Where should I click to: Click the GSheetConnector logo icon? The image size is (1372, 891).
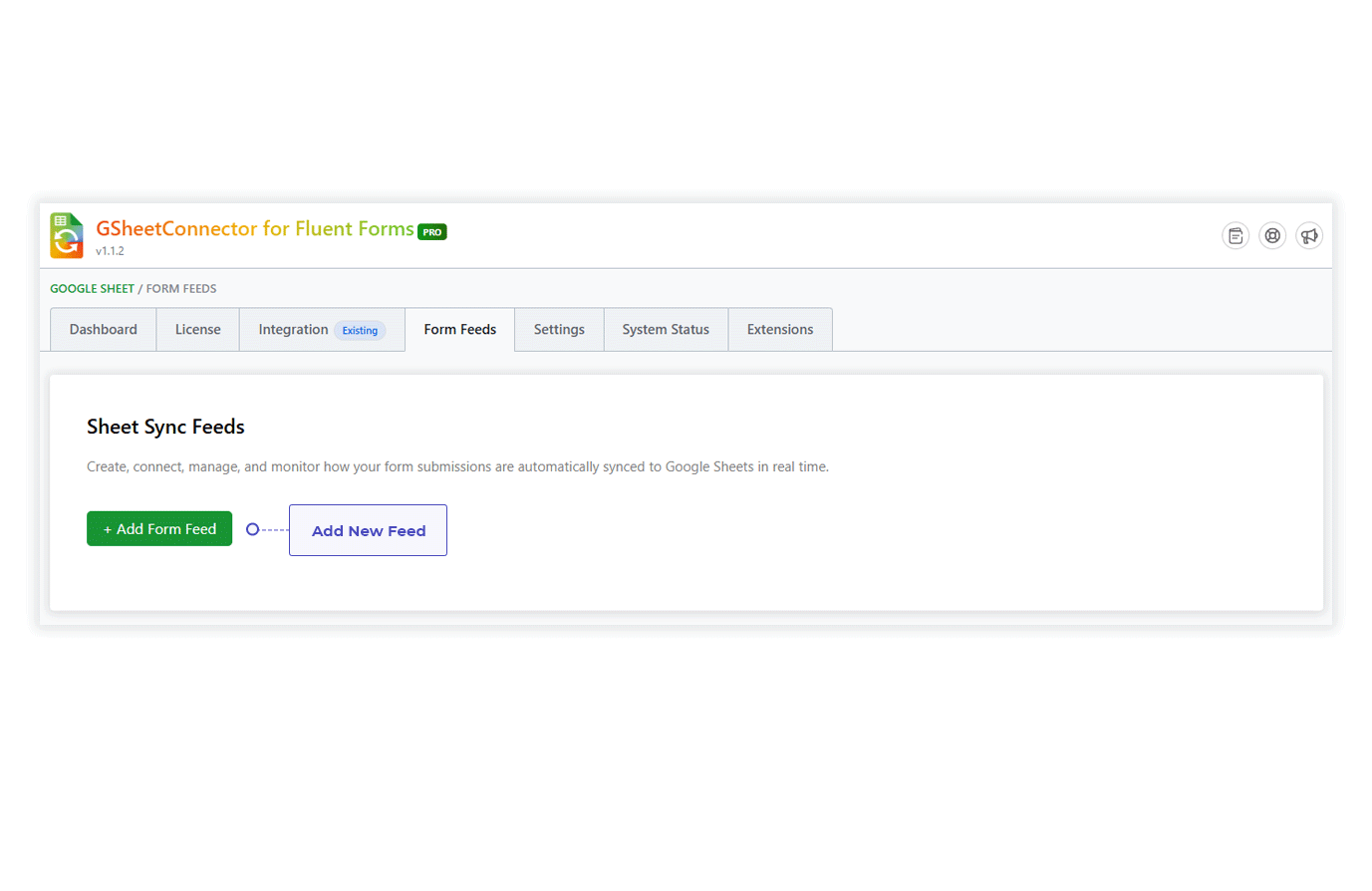click(x=67, y=236)
